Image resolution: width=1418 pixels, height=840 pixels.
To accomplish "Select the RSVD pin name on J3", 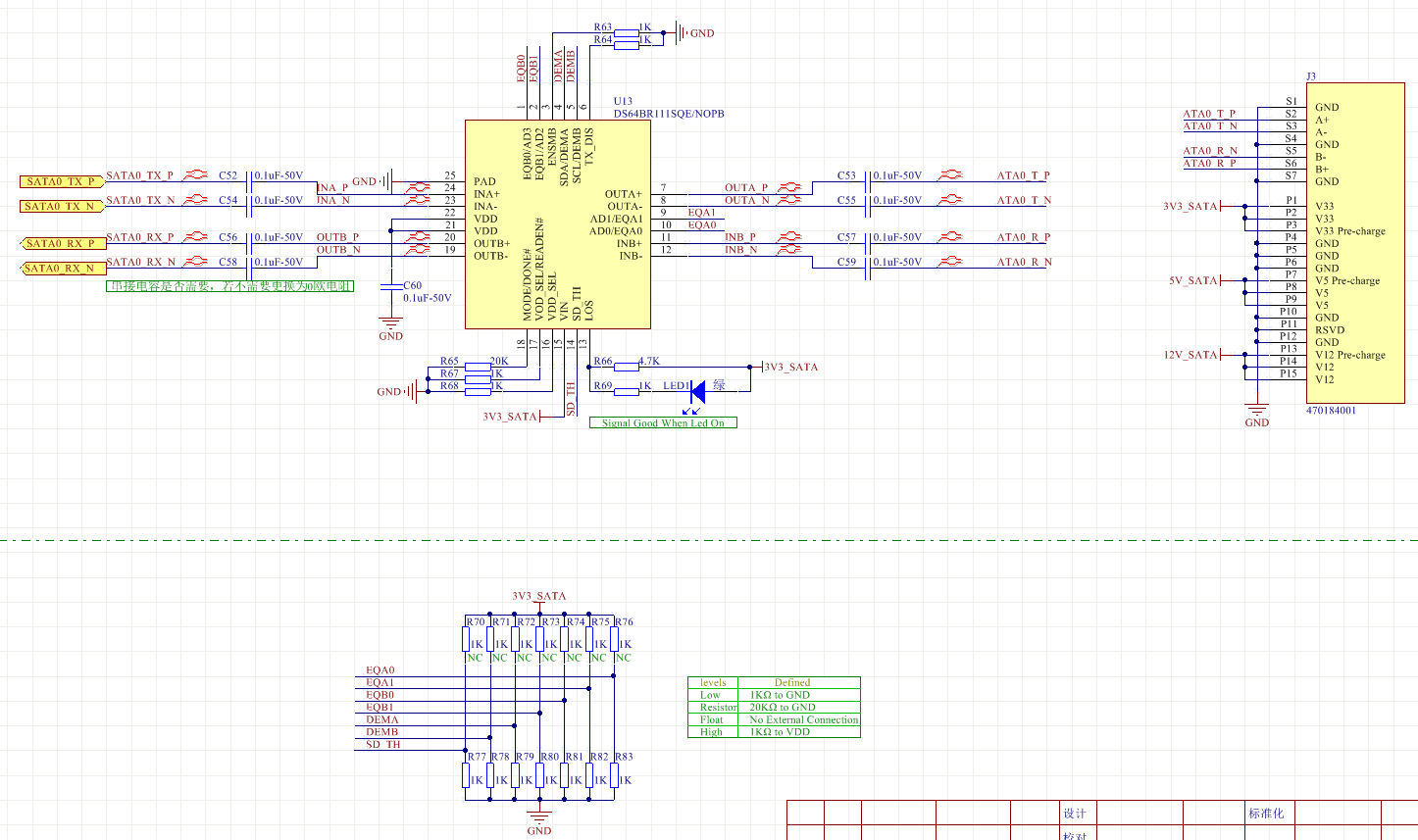I will tap(1330, 330).
